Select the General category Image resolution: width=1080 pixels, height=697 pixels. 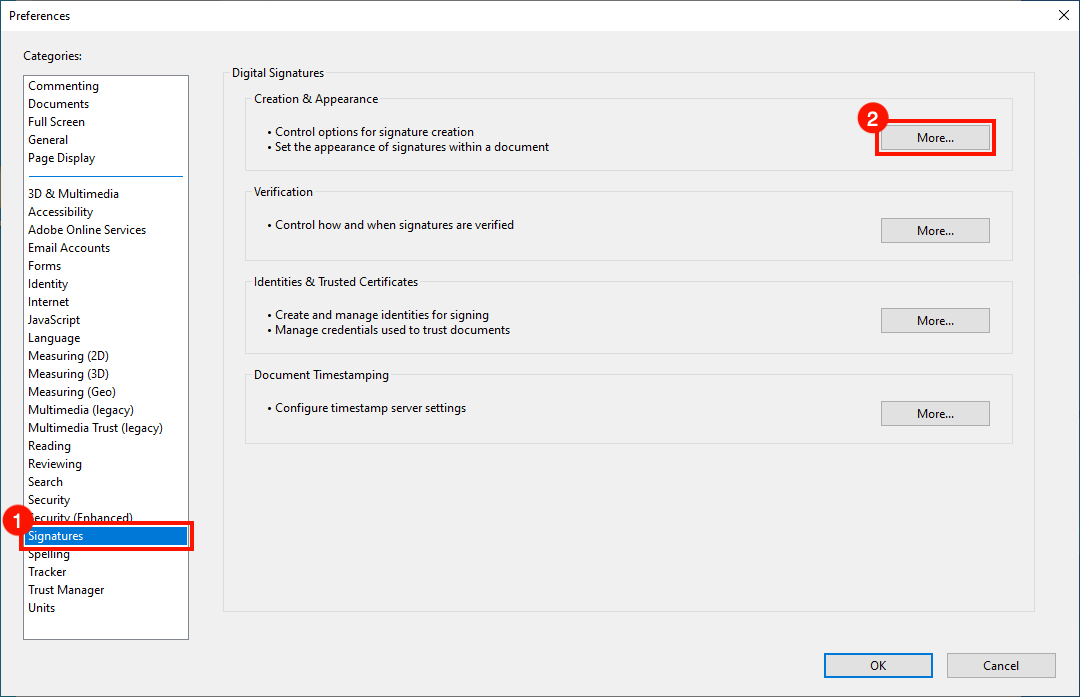pos(48,140)
